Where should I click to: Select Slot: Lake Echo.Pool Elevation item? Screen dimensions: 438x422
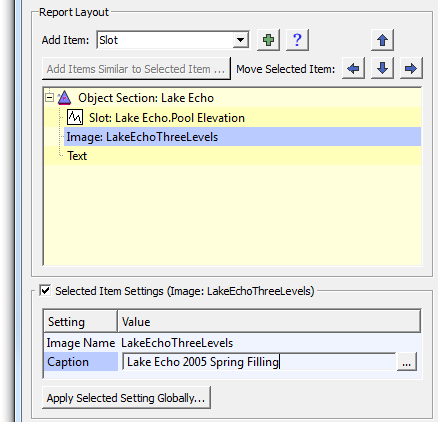pos(167,118)
